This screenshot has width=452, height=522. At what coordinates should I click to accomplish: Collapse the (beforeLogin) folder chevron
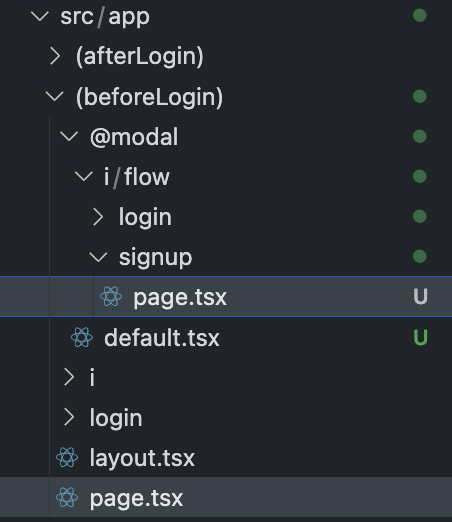[54, 97]
